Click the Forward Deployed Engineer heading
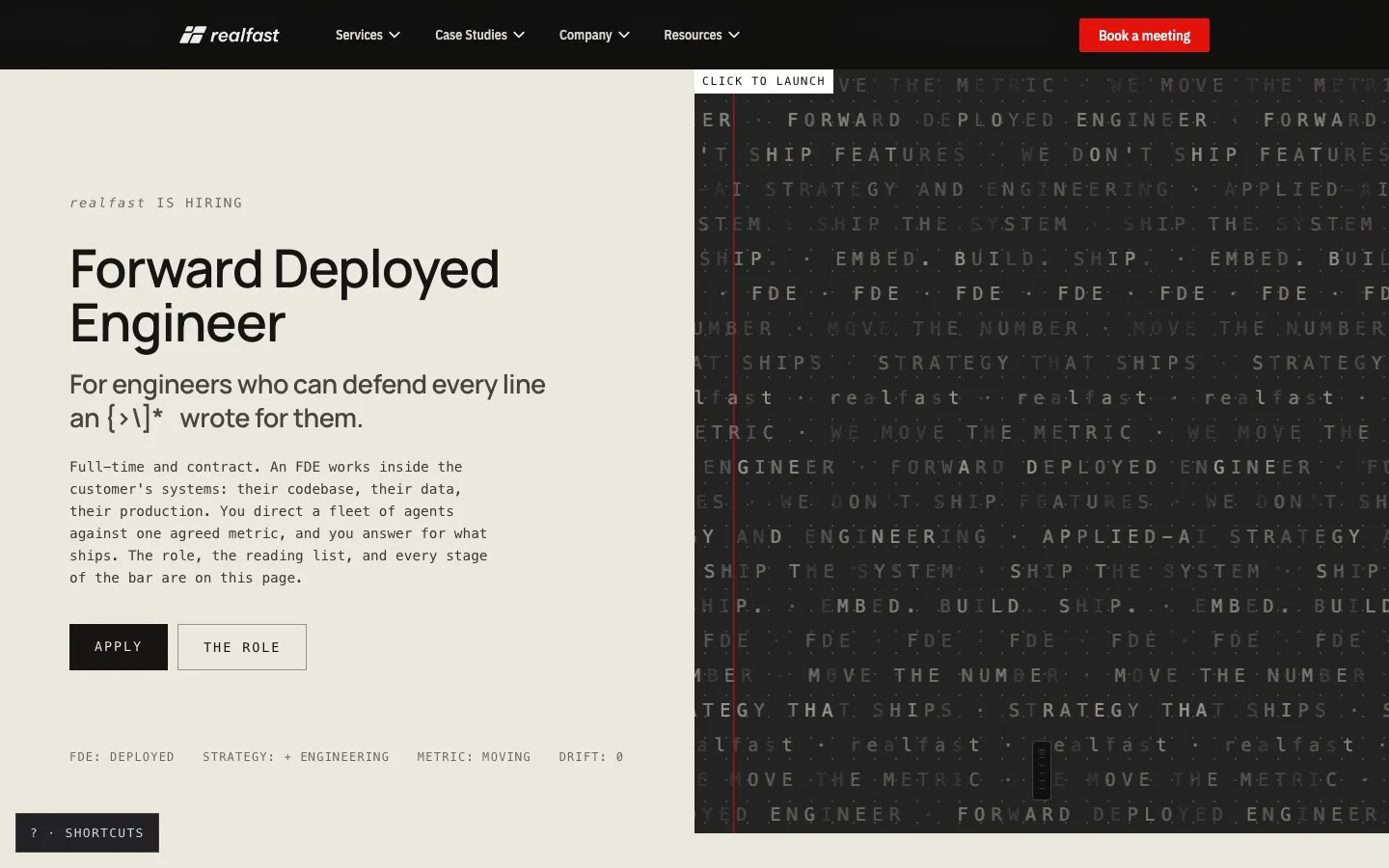 (285, 295)
